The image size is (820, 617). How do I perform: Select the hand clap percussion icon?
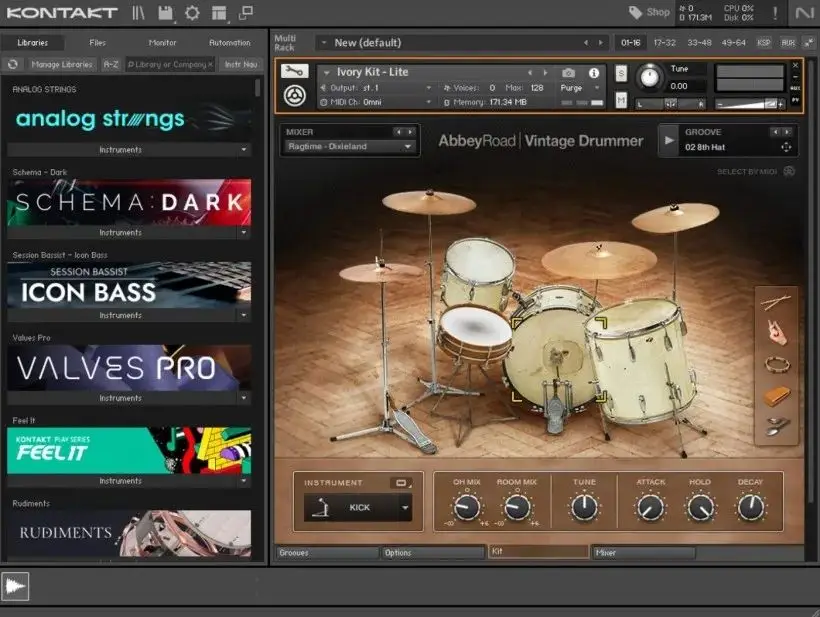tap(777, 333)
